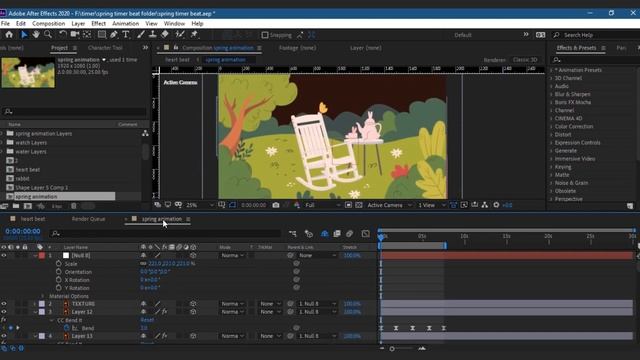Select the Home tool icon
Image resolution: width=640 pixels, height=360 pixels.
pos(9,35)
